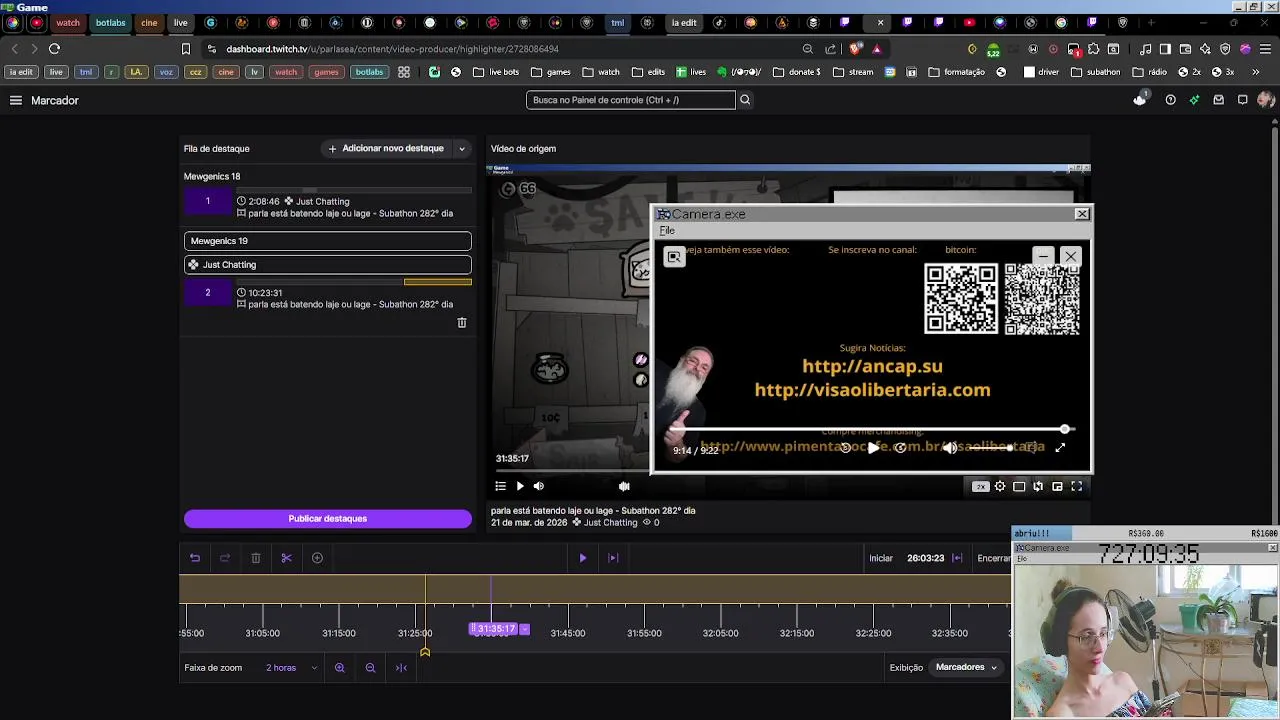Click the browser address bar URL
The height and width of the screenshot is (720, 1280).
tap(392, 49)
